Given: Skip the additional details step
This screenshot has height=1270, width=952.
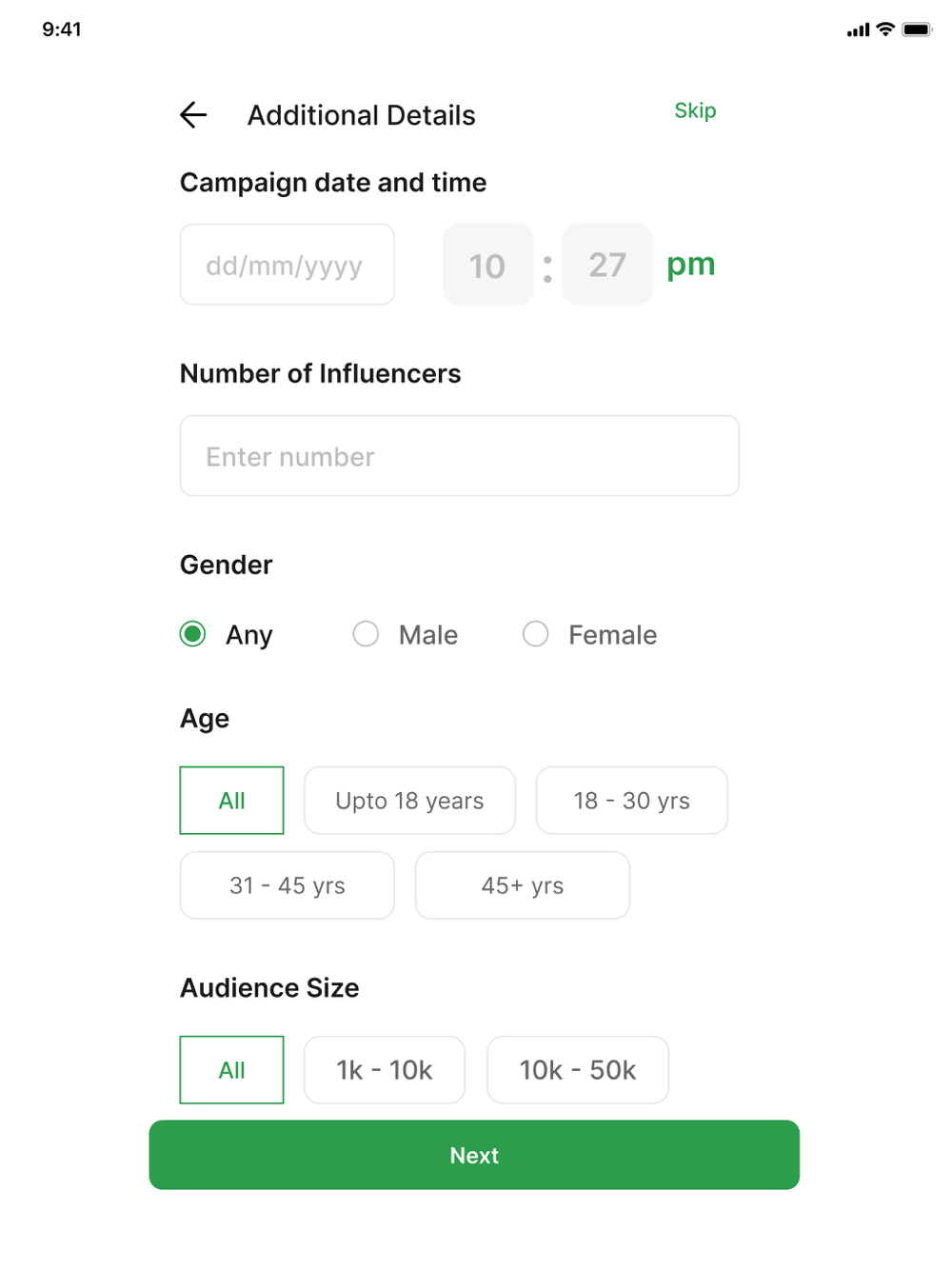Looking at the screenshot, I should click(695, 110).
